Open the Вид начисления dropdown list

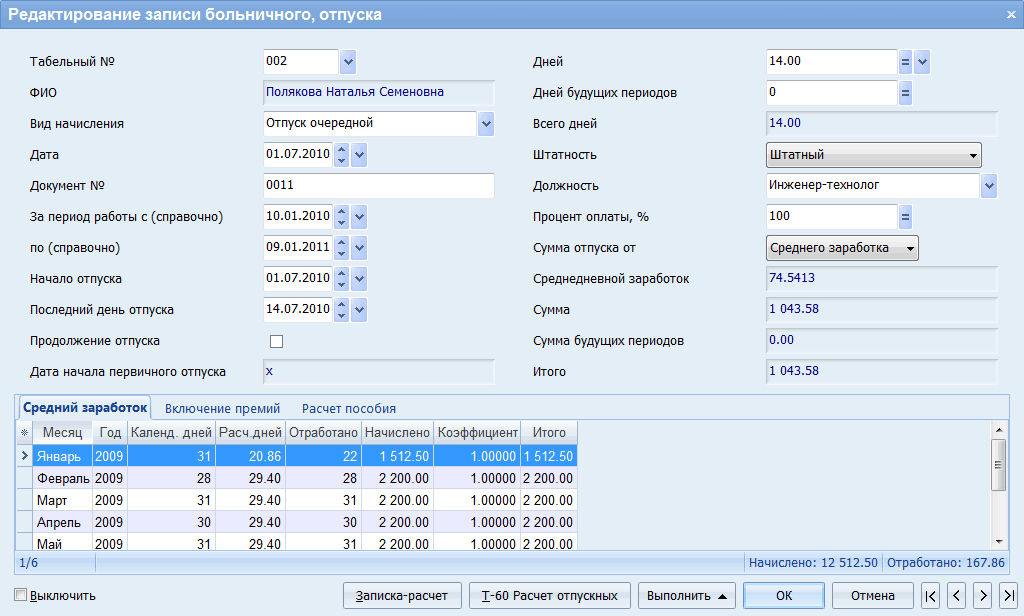pyautogui.click(x=486, y=124)
